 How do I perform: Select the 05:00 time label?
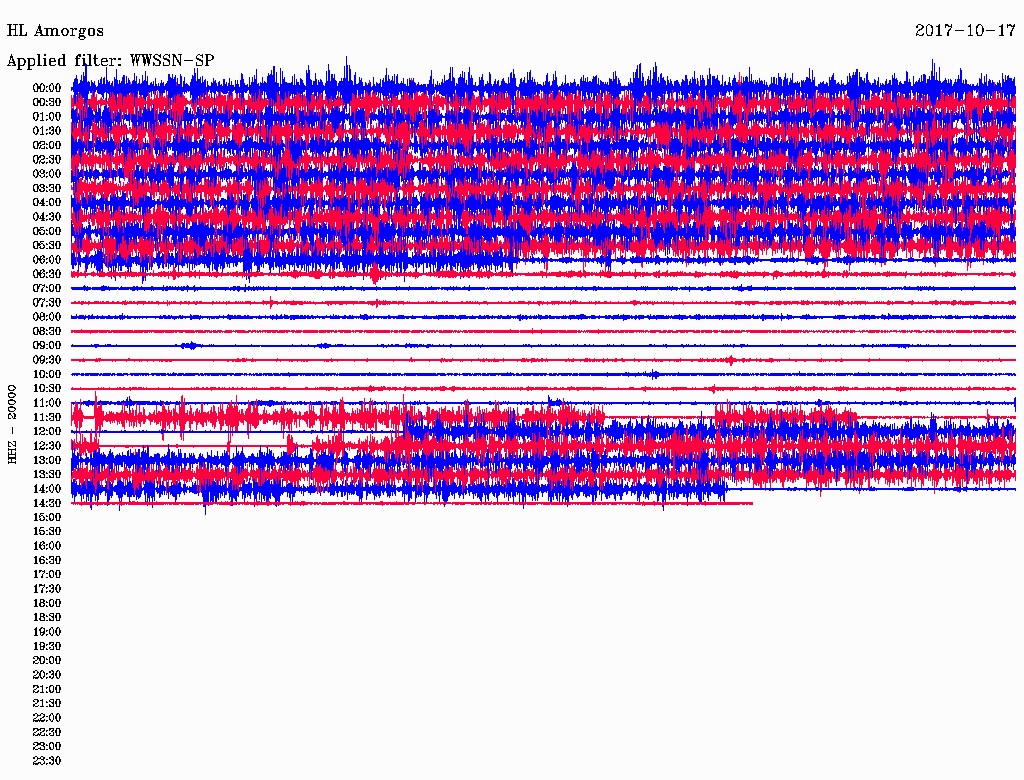(x=47, y=231)
